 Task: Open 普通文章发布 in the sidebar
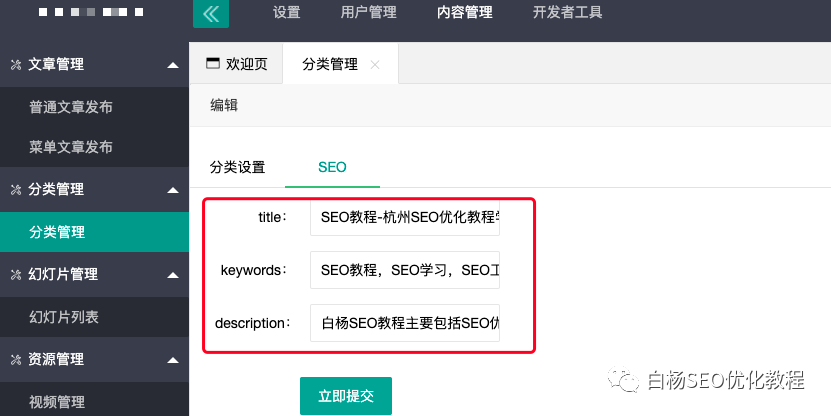71,107
